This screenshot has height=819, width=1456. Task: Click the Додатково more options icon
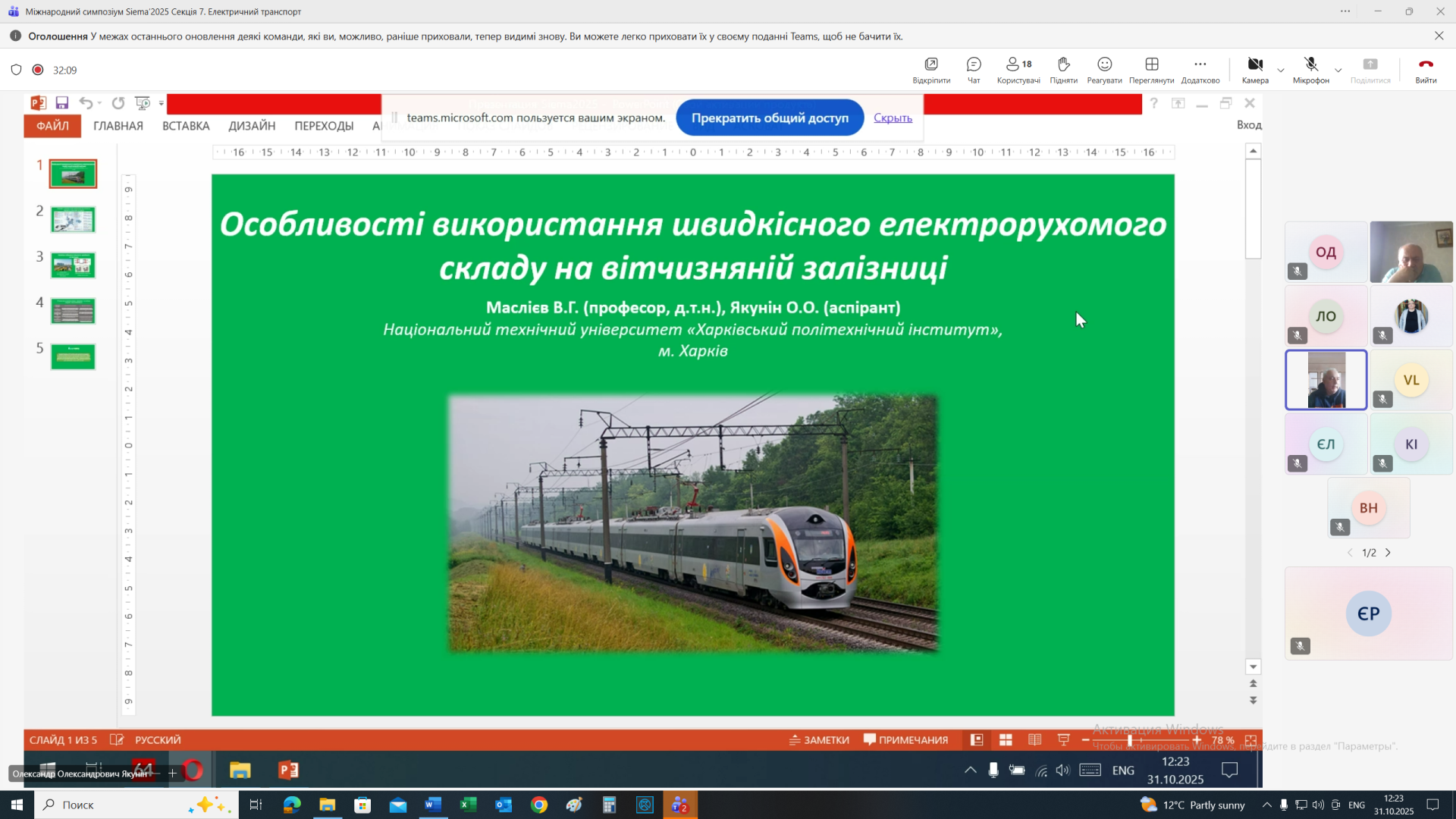[1200, 69]
